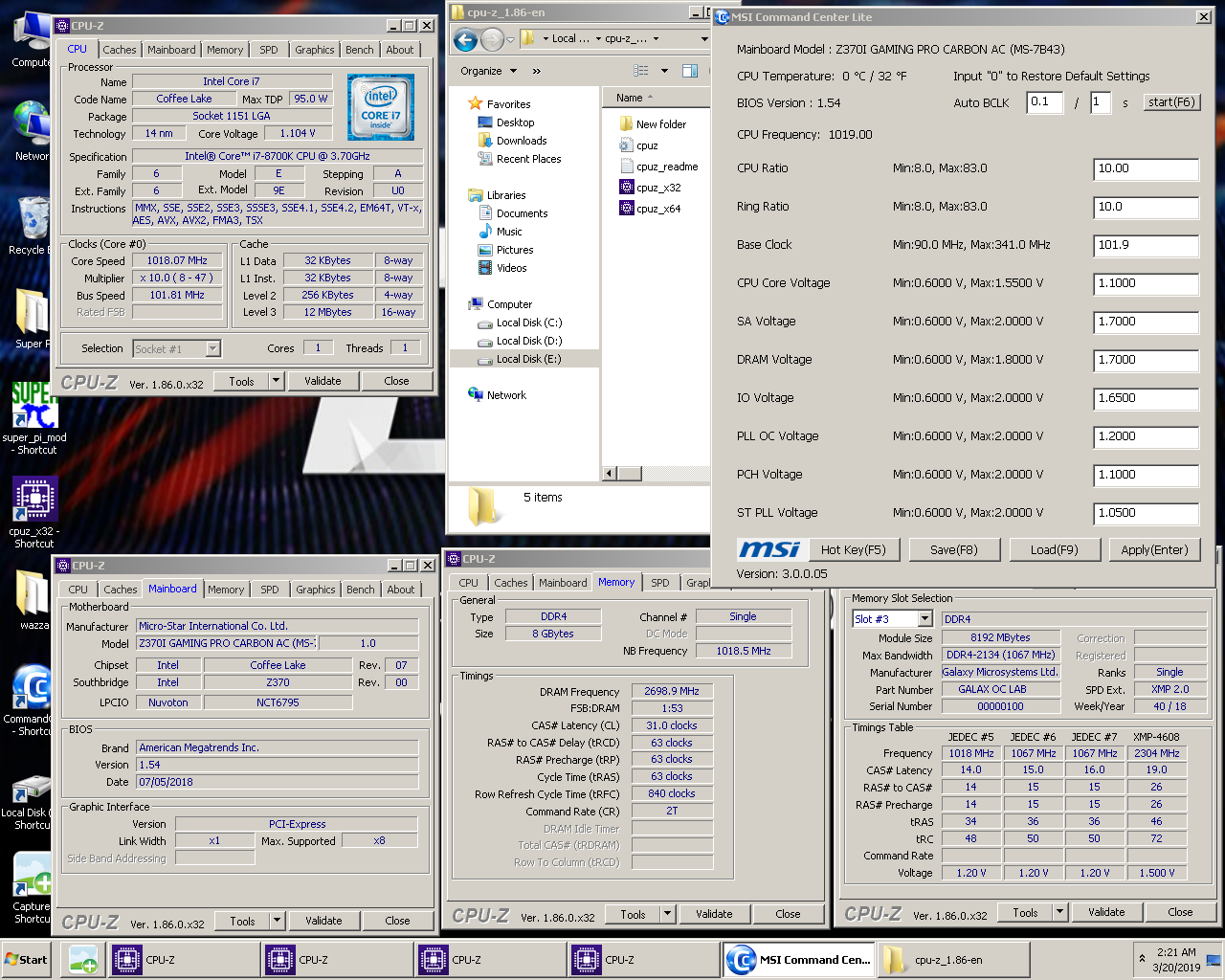The width and height of the screenshot is (1225, 980).
Task: Show hidden tray icons arrow
Action: tap(1142, 959)
